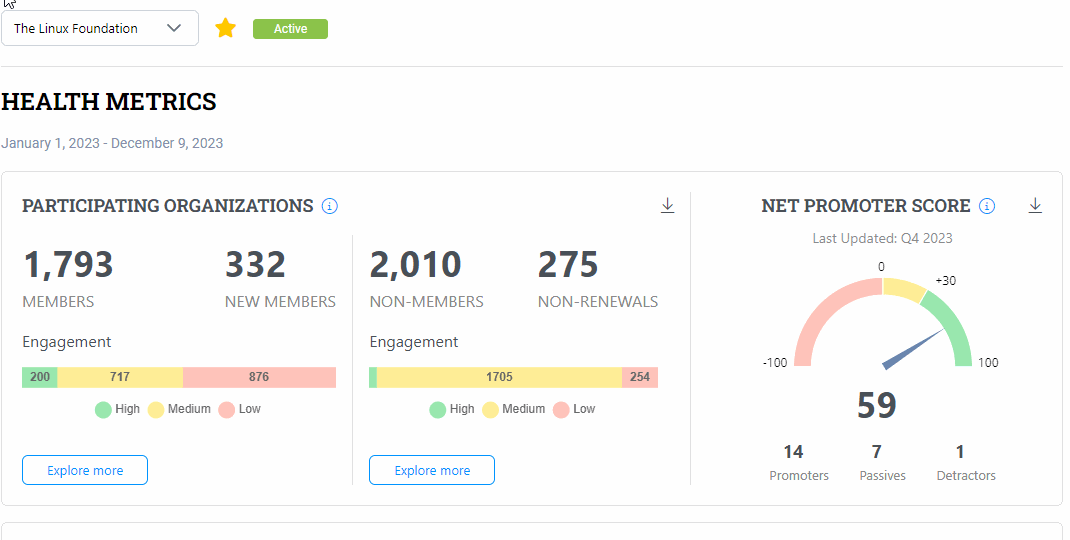Screen dimensions: 1070x540
Task: Select the yellow 717 medium engagement segment
Action: tap(120, 377)
